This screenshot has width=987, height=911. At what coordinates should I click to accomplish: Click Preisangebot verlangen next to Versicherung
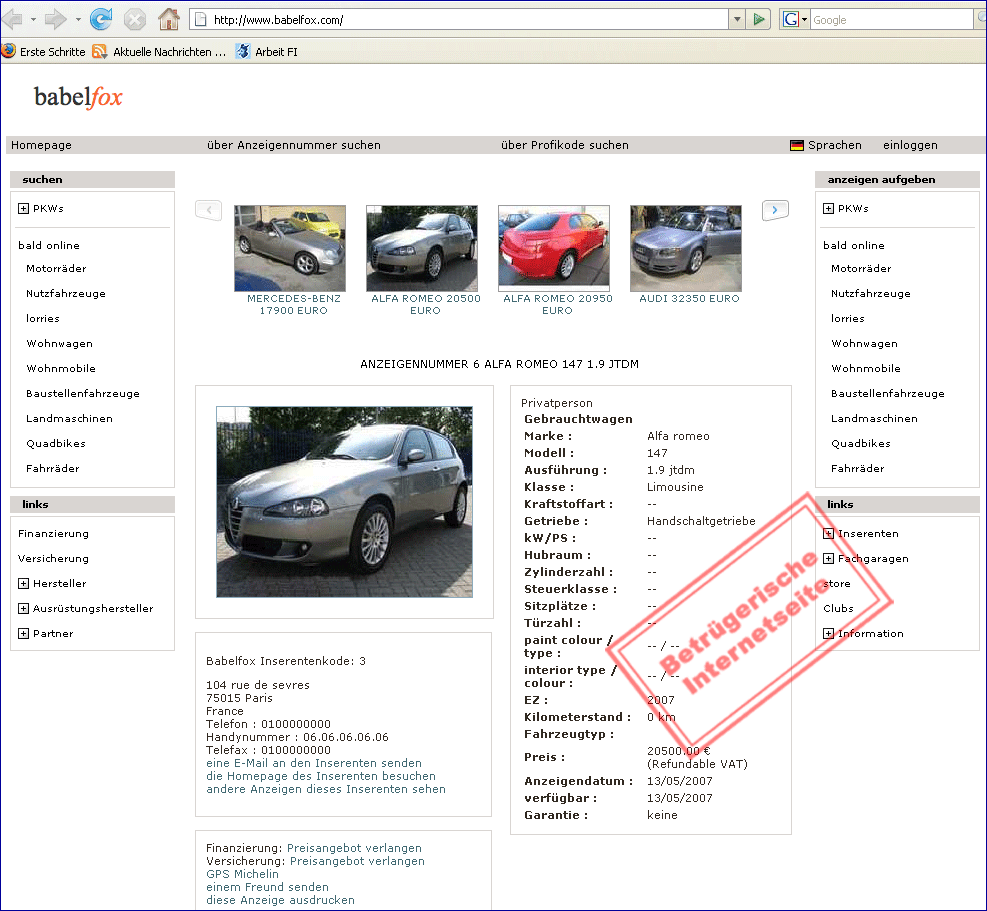click(358, 861)
